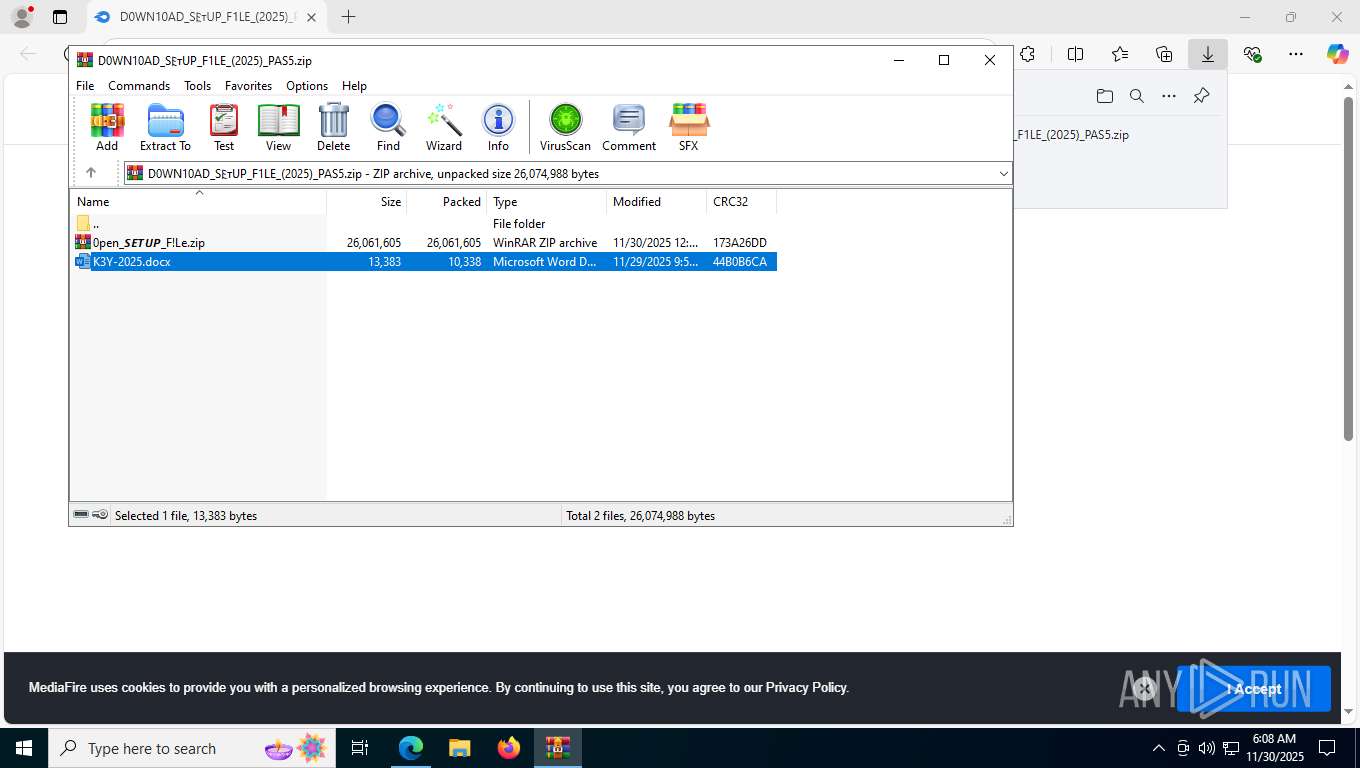This screenshot has height=768, width=1360.
Task: Open downloads folder icon in Downloads panel
Action: 1104,96
